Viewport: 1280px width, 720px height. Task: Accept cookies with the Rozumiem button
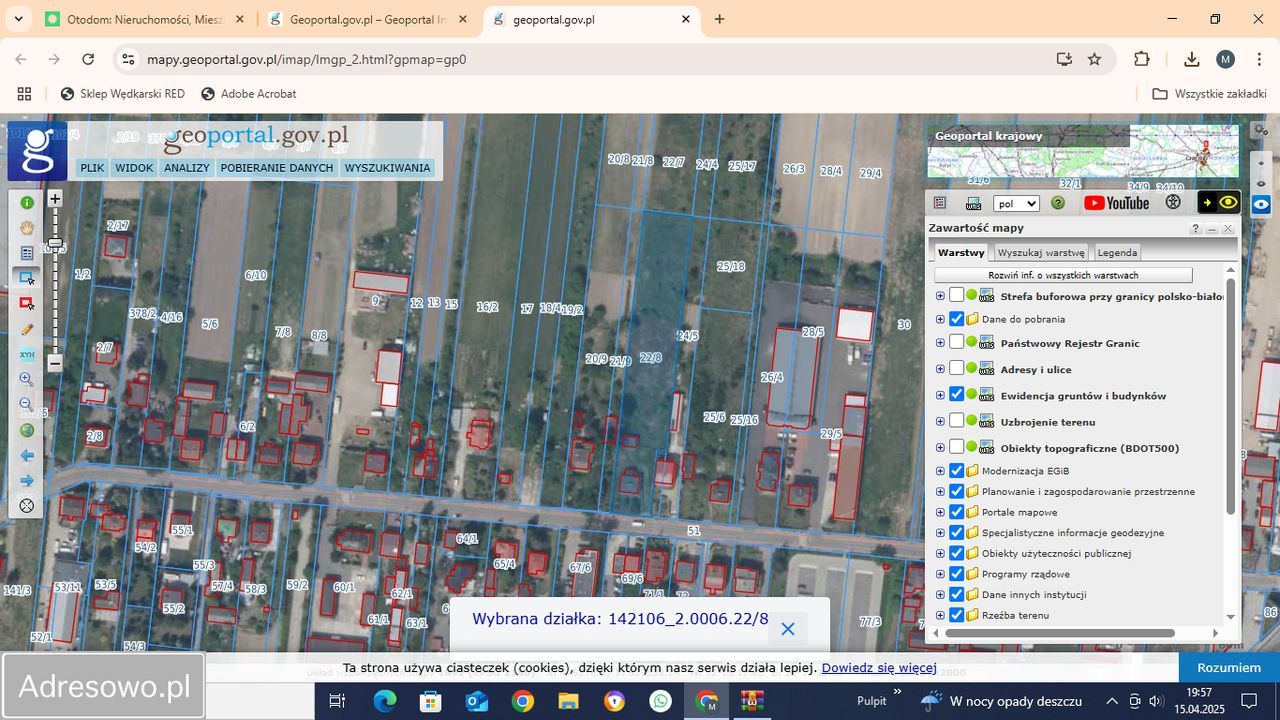tap(1229, 667)
